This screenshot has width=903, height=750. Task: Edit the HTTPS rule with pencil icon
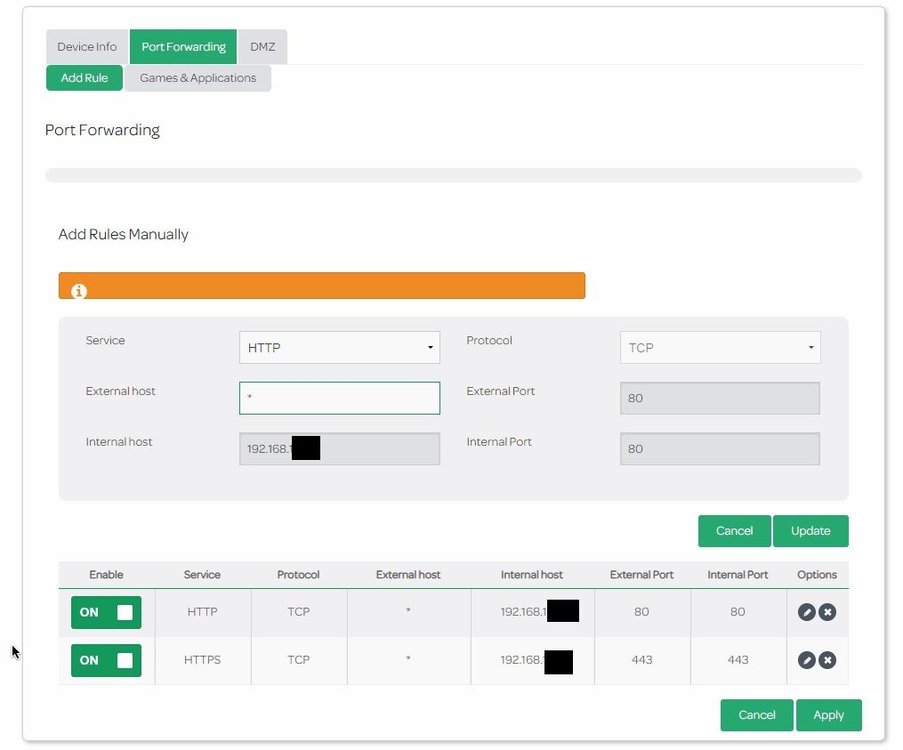806,660
